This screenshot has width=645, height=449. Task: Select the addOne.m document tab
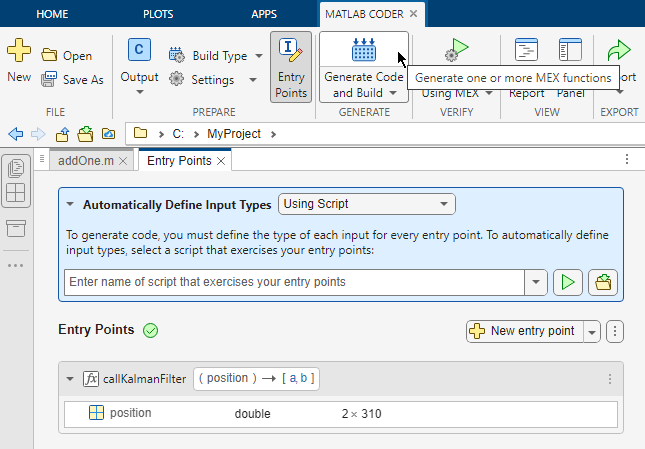click(x=86, y=160)
